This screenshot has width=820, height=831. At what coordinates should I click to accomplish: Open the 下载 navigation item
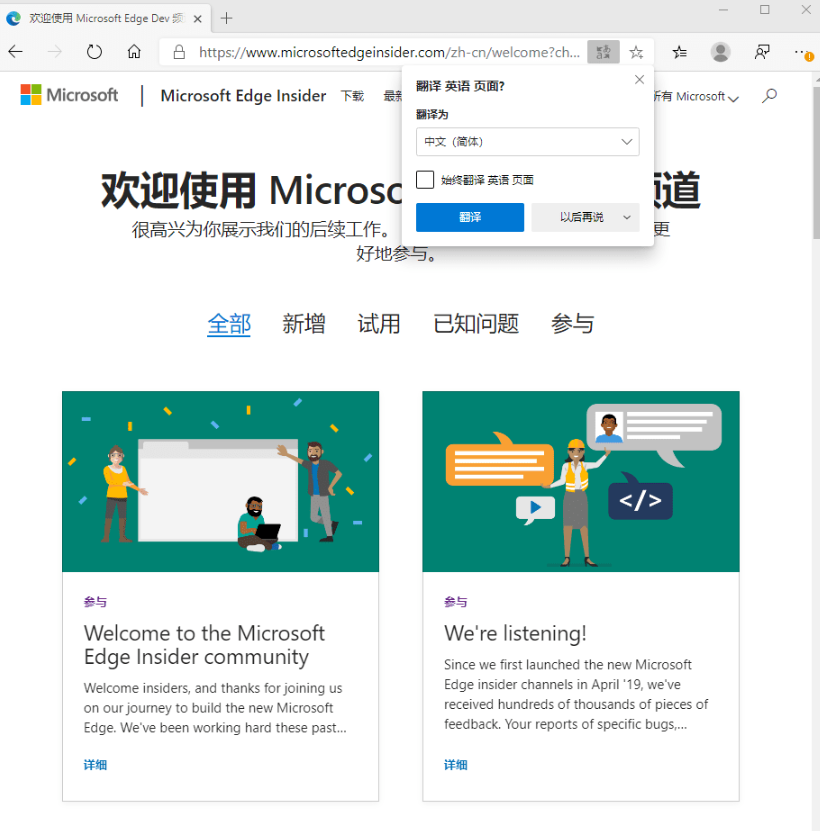352,96
